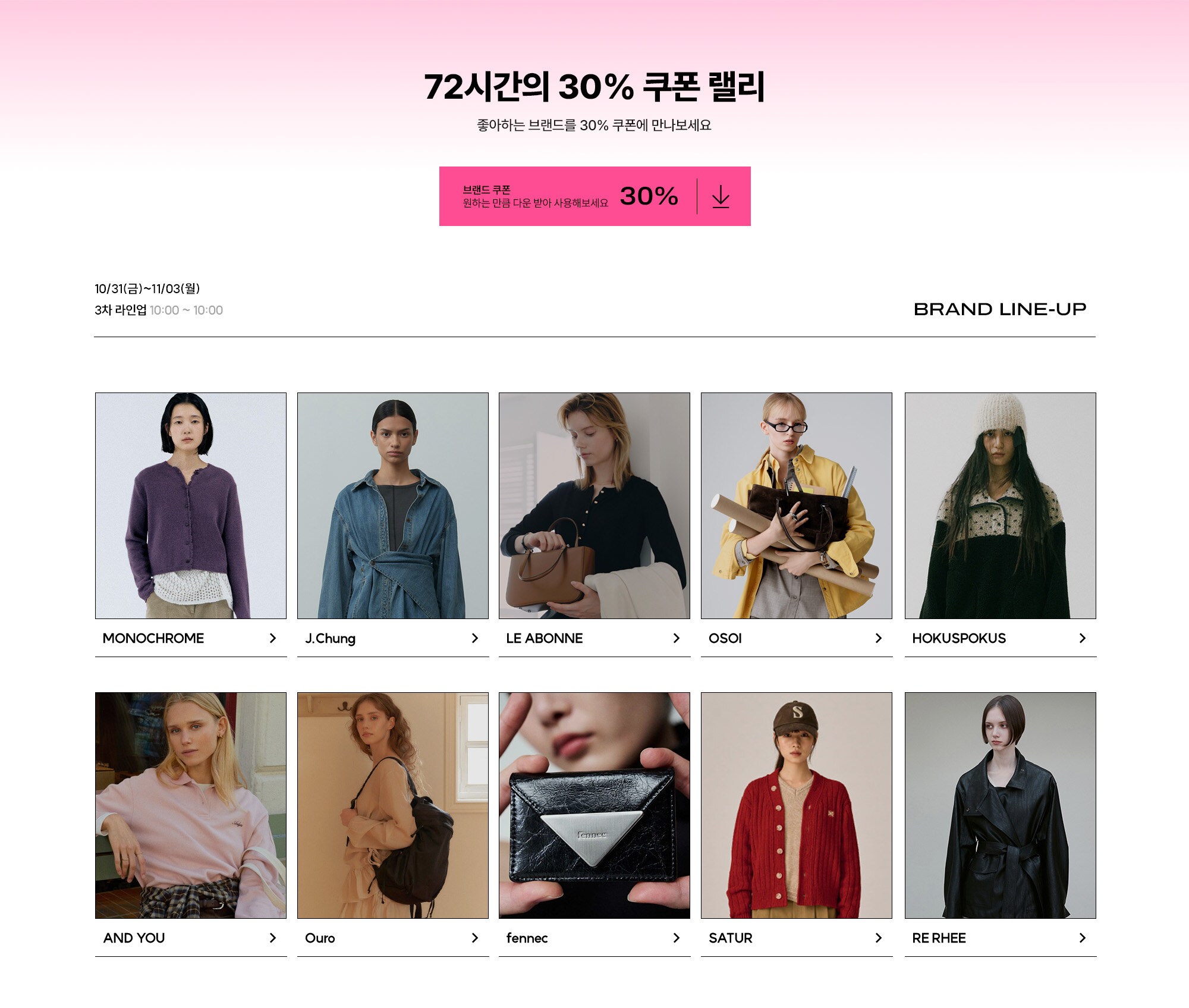Image resolution: width=1189 pixels, height=1008 pixels.
Task: Select the black fennec wallet image
Action: 594,805
